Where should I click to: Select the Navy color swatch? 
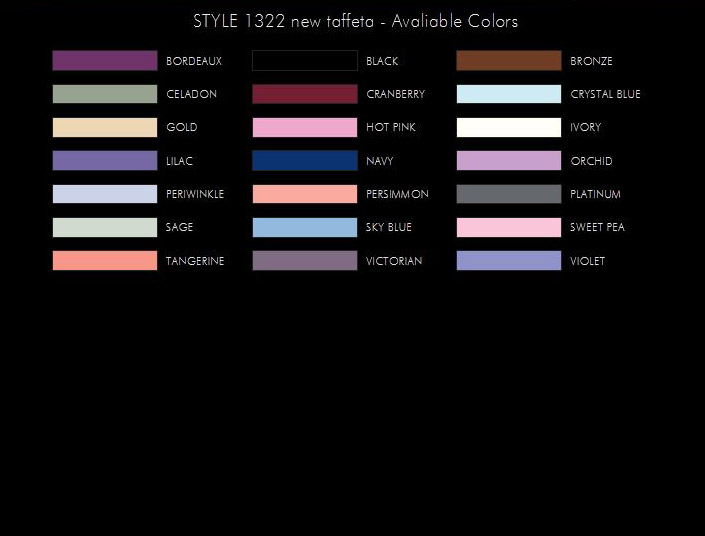305,161
